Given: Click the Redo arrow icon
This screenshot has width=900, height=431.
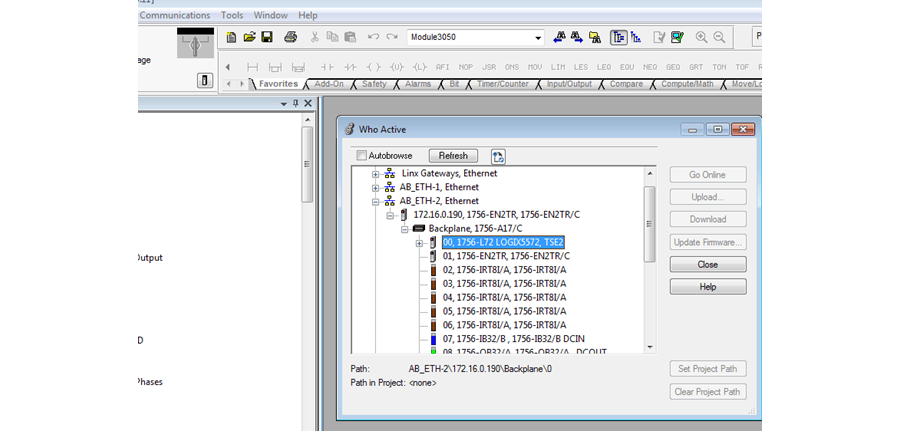Looking at the screenshot, I should 392,37.
